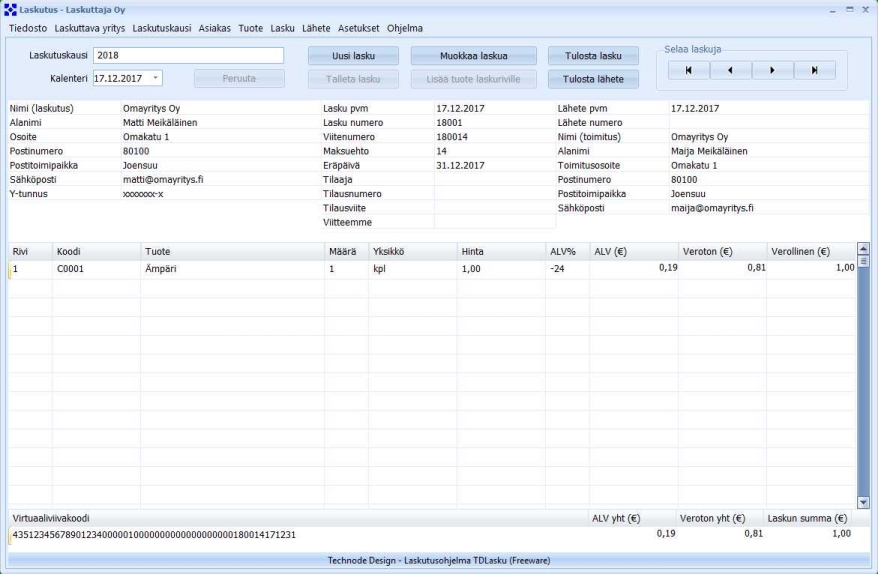Go to the first invoice
Screen dimensions: 878x574
(x=689, y=70)
